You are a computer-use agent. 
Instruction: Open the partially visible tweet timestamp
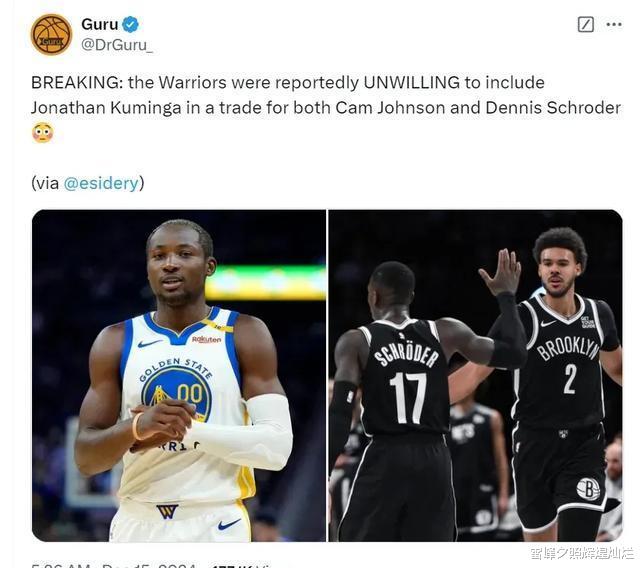[113, 566]
